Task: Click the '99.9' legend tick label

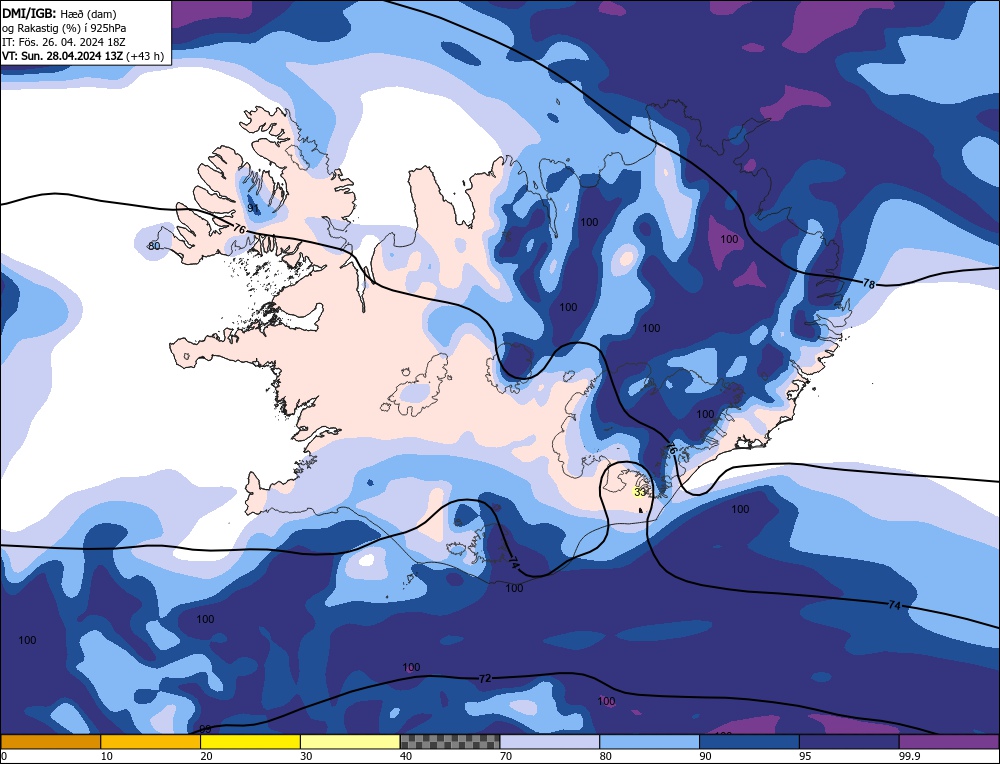Action: [x=911, y=756]
